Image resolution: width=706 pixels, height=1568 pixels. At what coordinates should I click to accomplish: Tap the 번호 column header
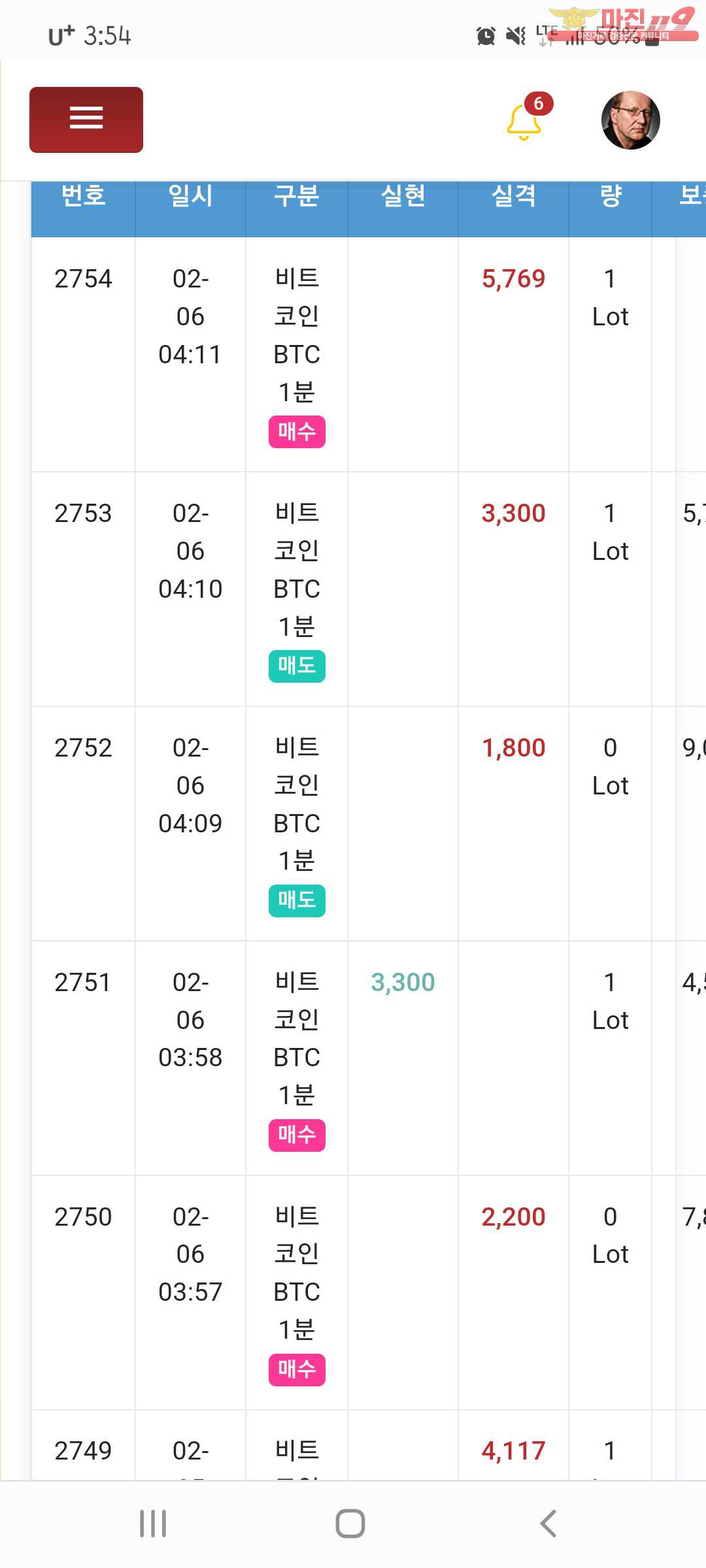coord(84,195)
